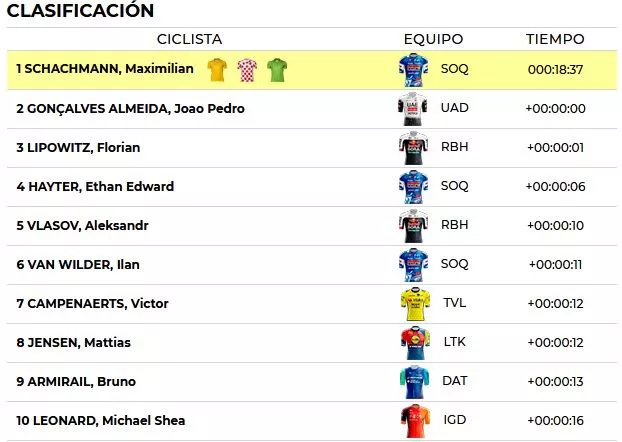Screen dimensions: 622x442
Task: Click CAMPENAERTS's time gap +00:00:12
Action: coord(556,304)
